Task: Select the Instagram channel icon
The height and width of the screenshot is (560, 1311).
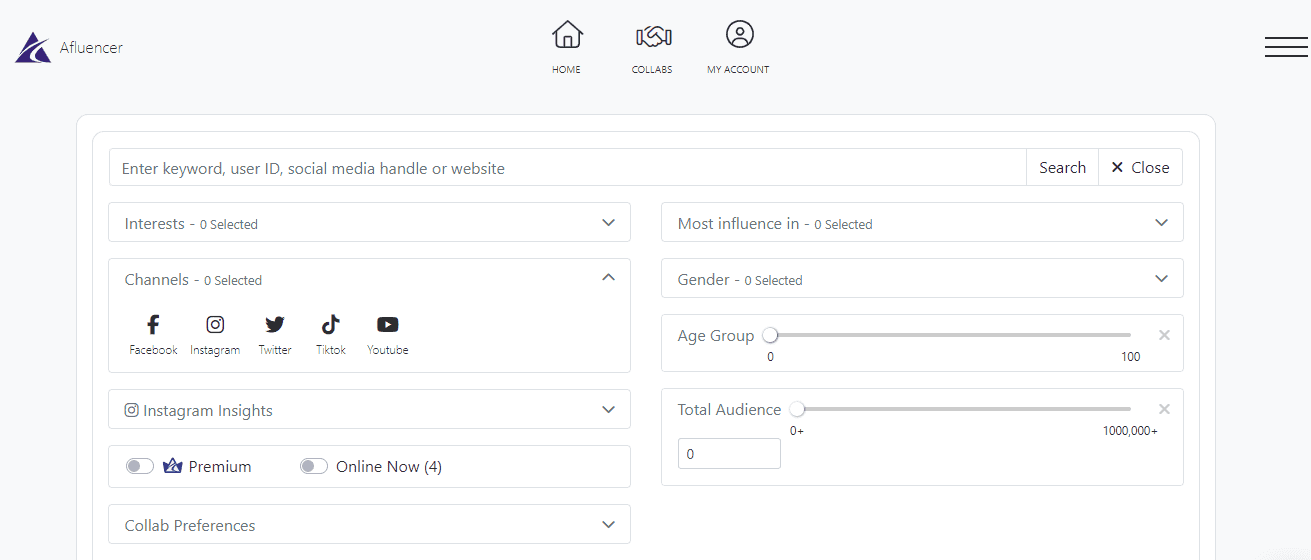Action: click(215, 326)
